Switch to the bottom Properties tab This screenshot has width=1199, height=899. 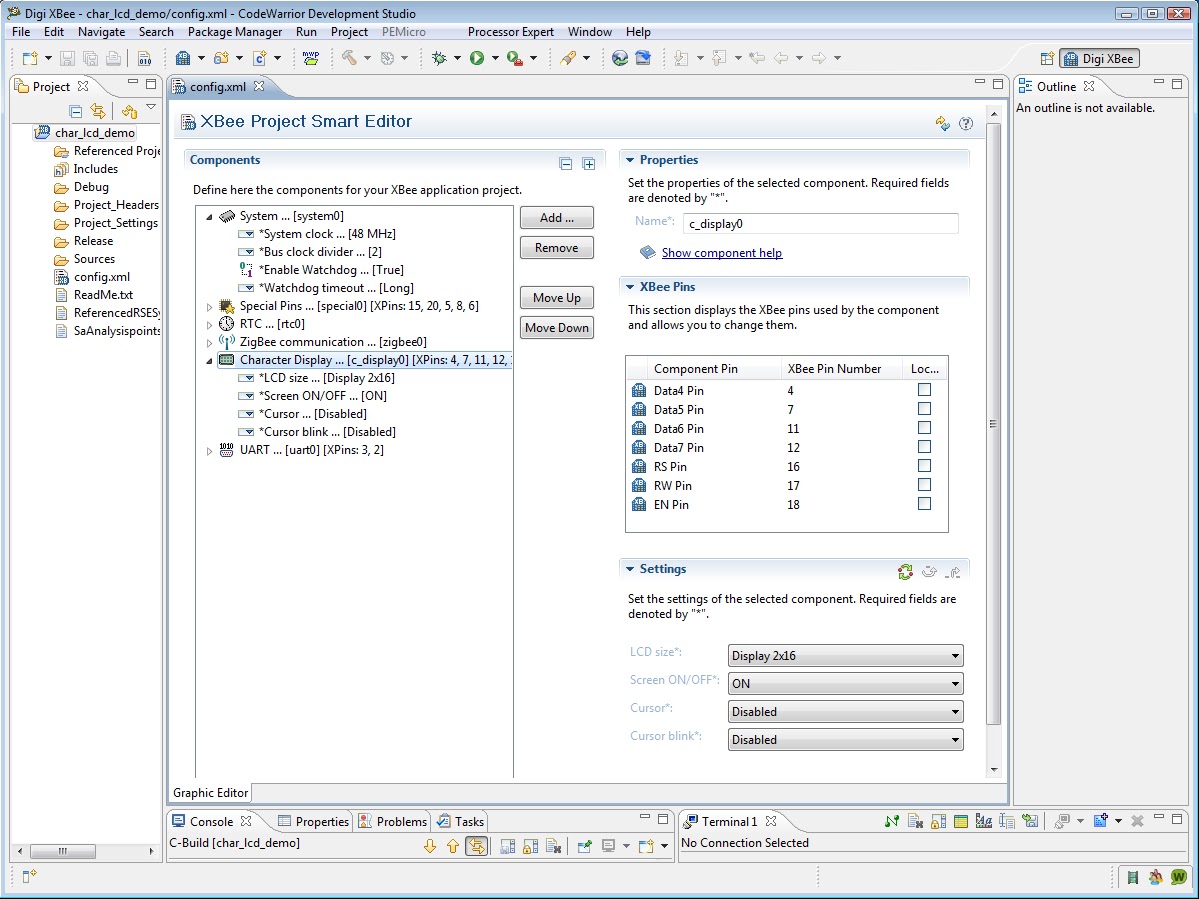pos(314,822)
